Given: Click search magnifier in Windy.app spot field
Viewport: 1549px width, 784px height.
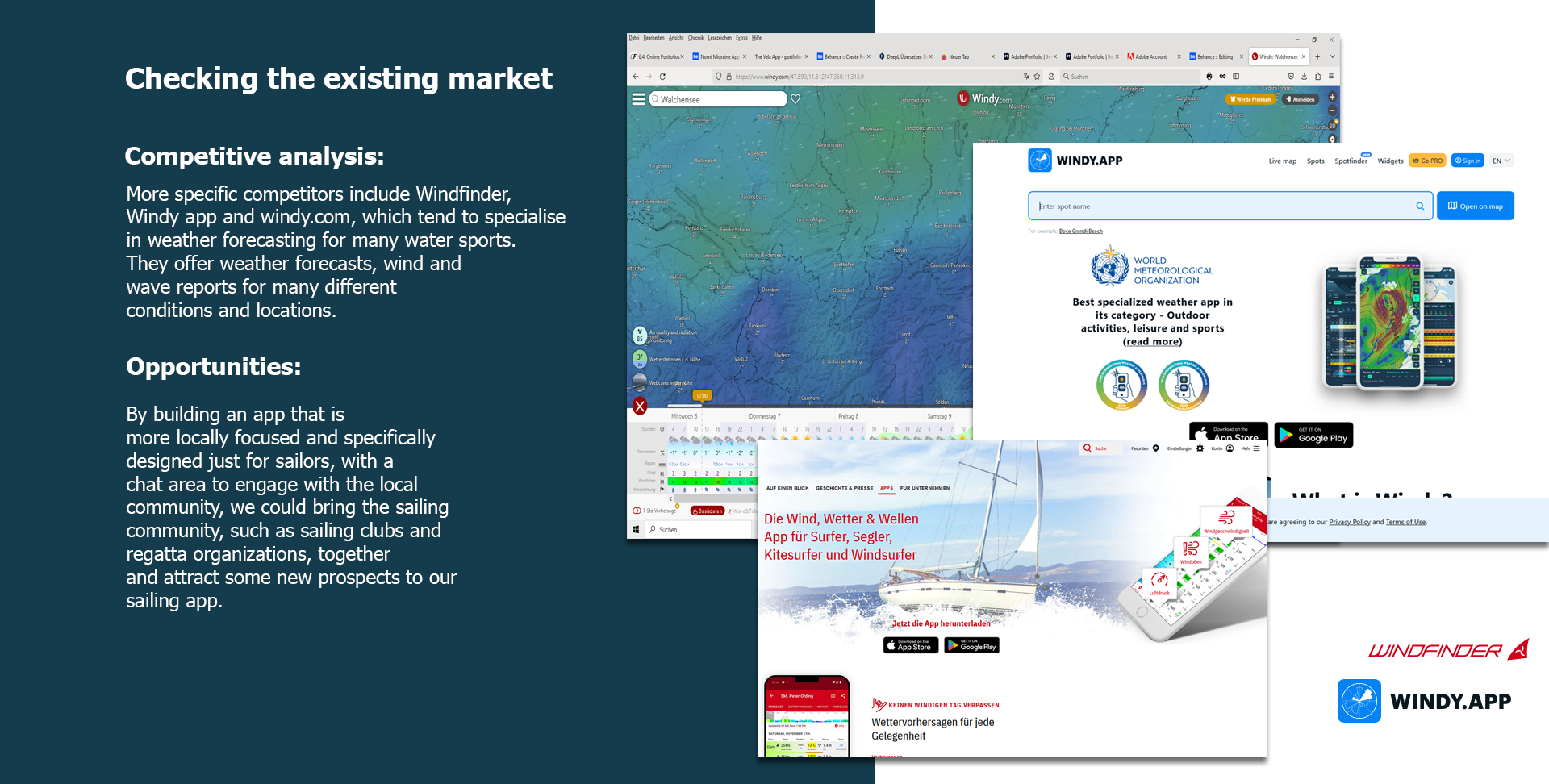Looking at the screenshot, I should pos(1420,206).
